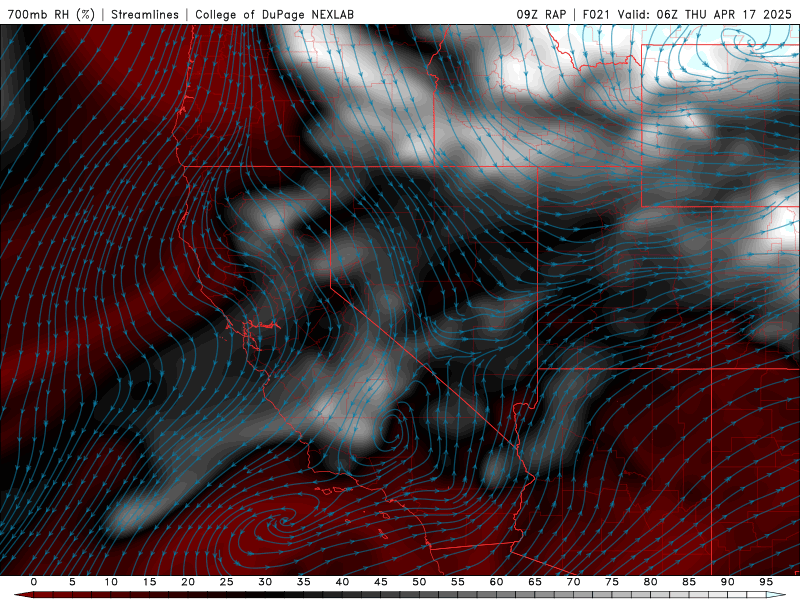Click the 80 tick label on the colorbar

[x=650, y=582]
